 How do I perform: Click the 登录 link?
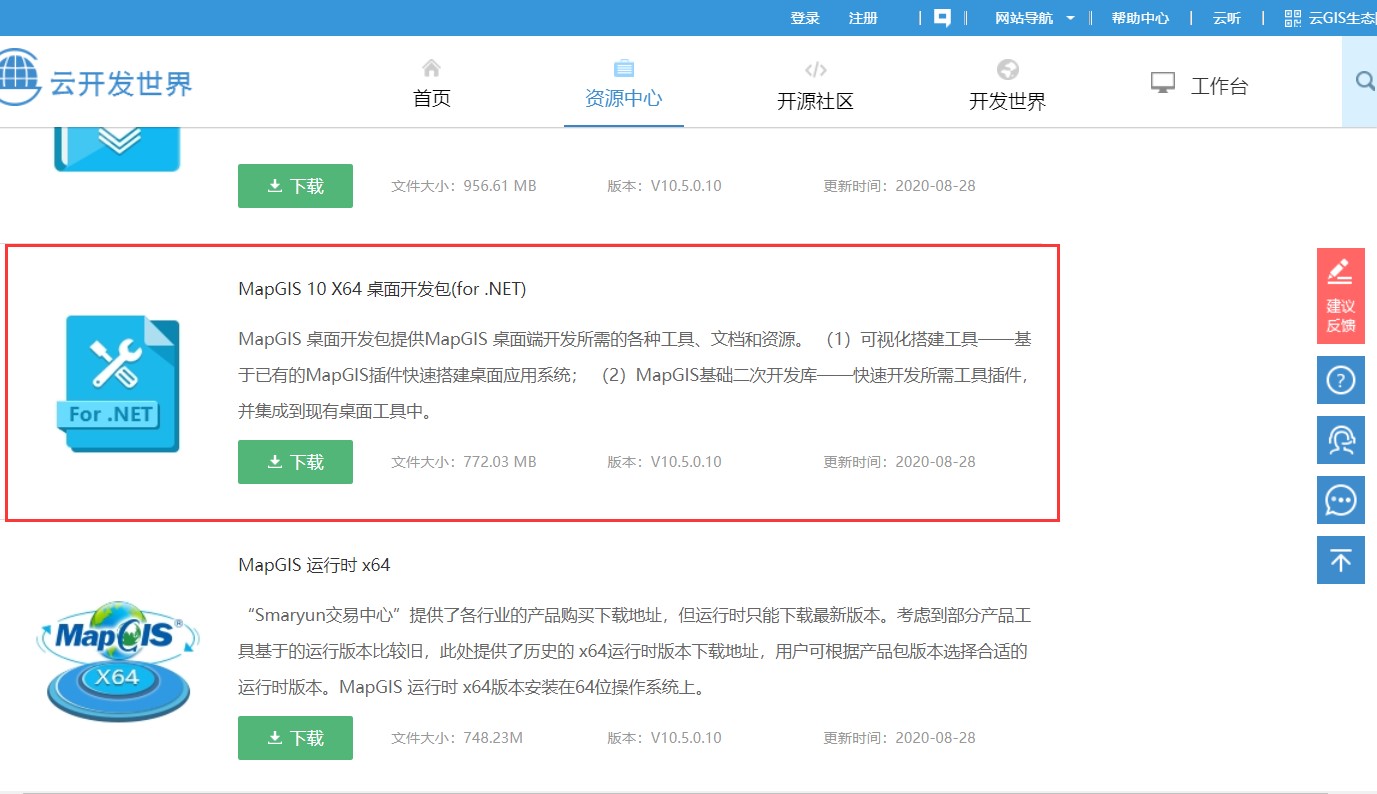pos(805,18)
